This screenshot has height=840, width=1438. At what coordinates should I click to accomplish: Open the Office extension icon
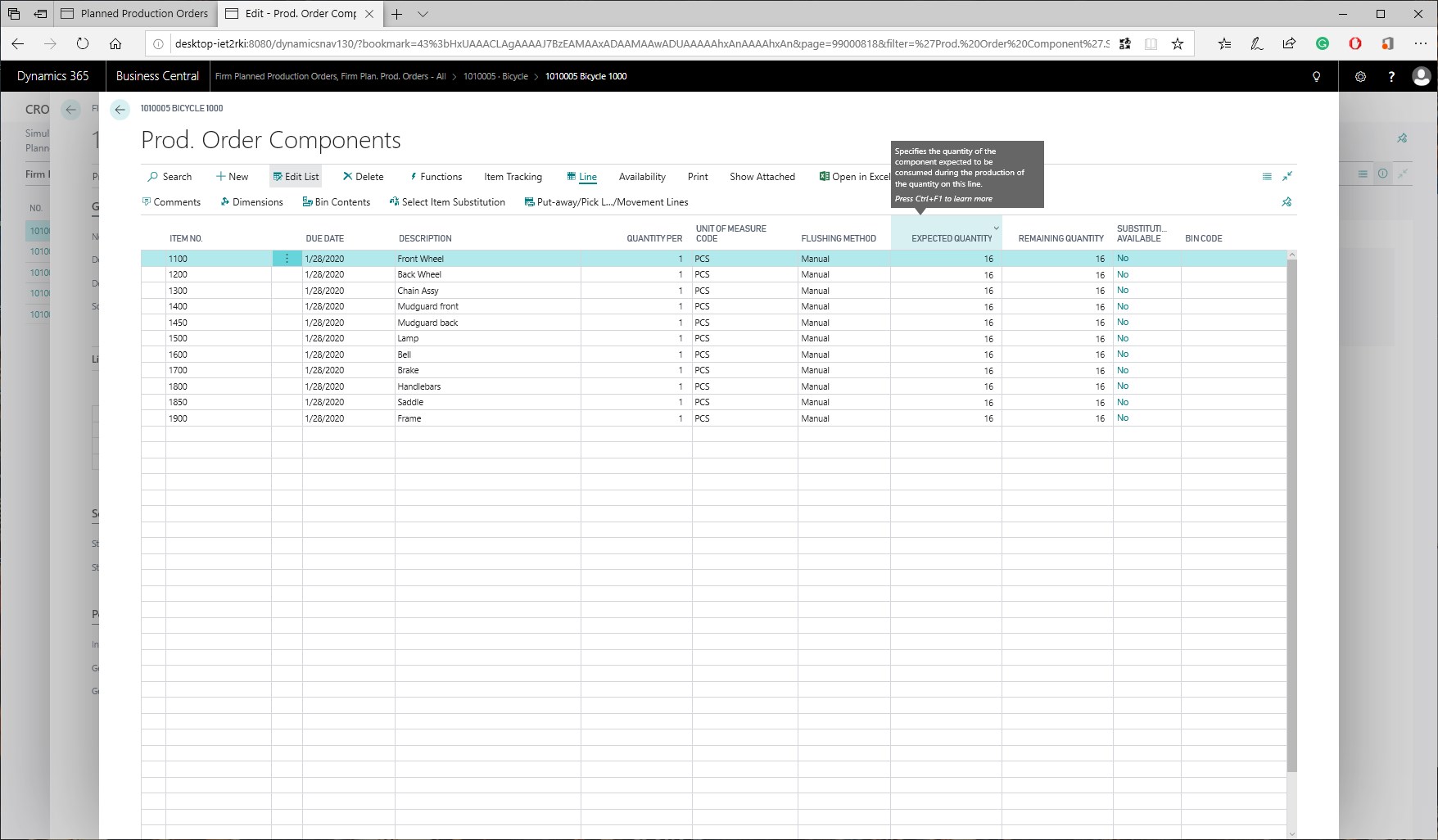point(1388,44)
